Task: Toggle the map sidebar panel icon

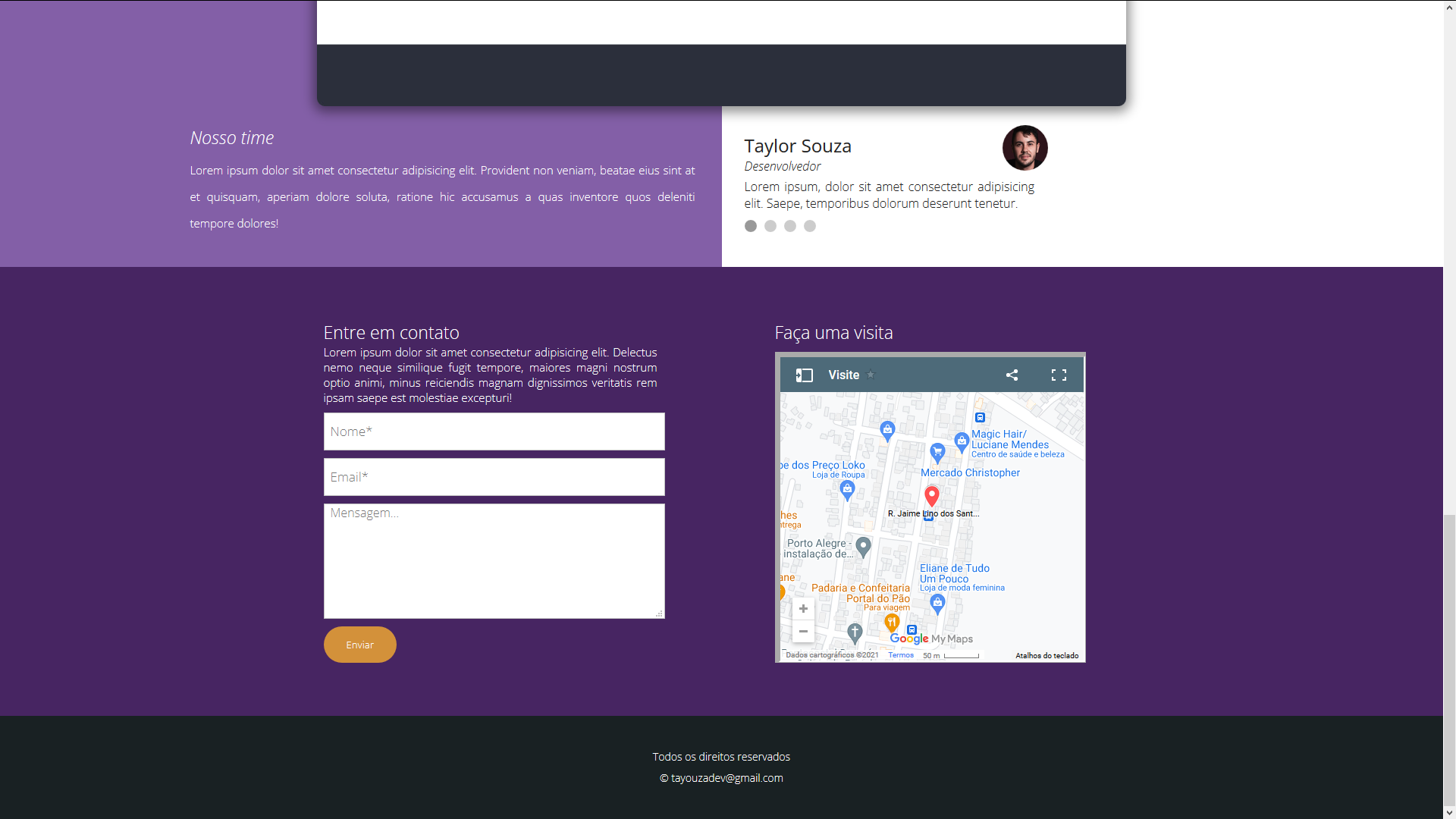Action: [x=804, y=375]
